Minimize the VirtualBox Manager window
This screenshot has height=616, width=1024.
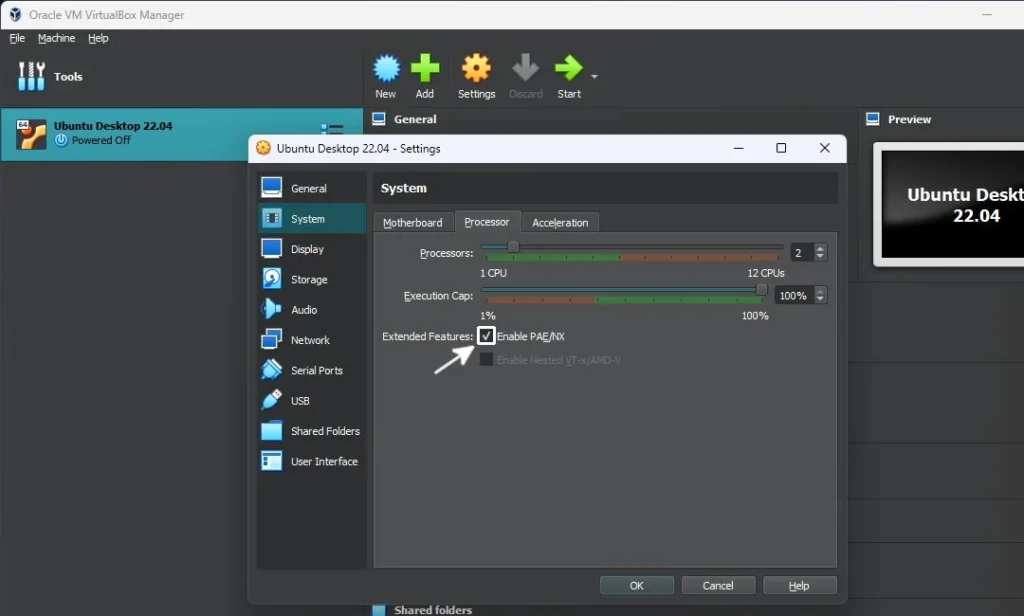(987, 14)
